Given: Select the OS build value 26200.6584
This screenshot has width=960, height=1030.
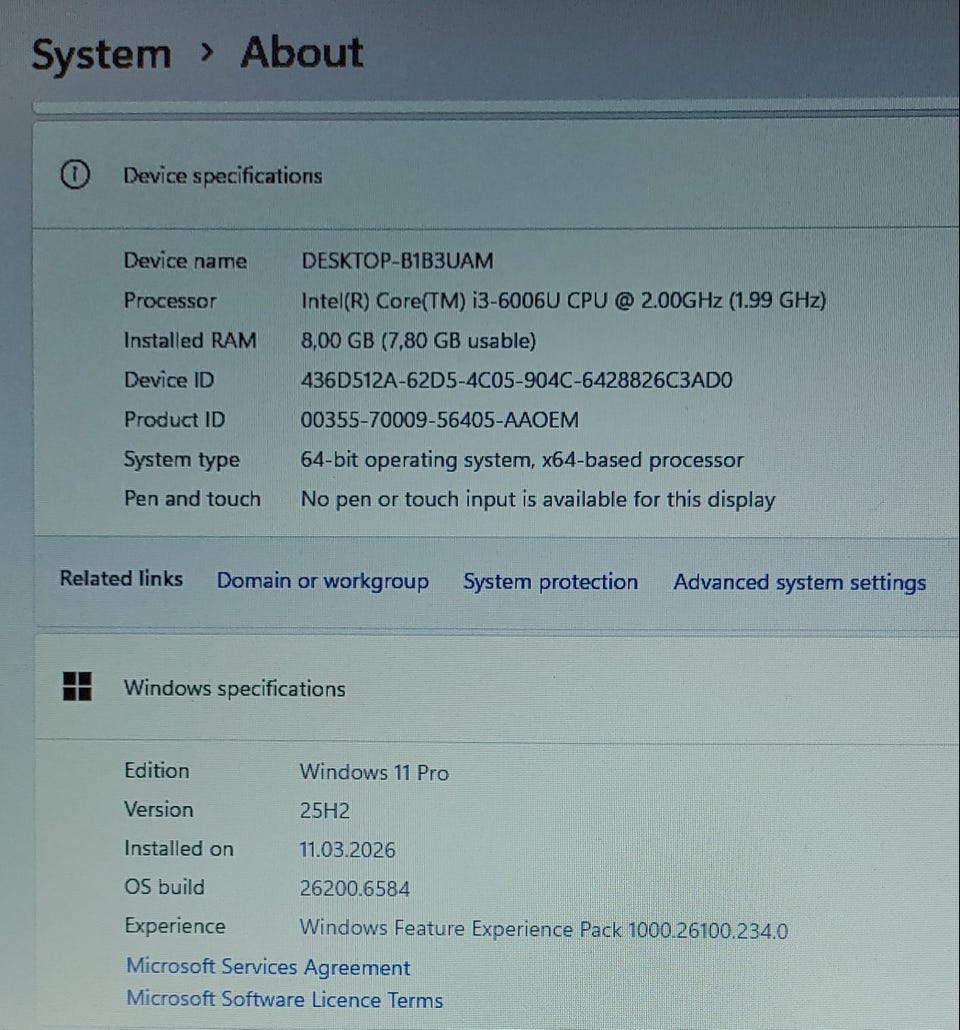Looking at the screenshot, I should [x=355, y=888].
